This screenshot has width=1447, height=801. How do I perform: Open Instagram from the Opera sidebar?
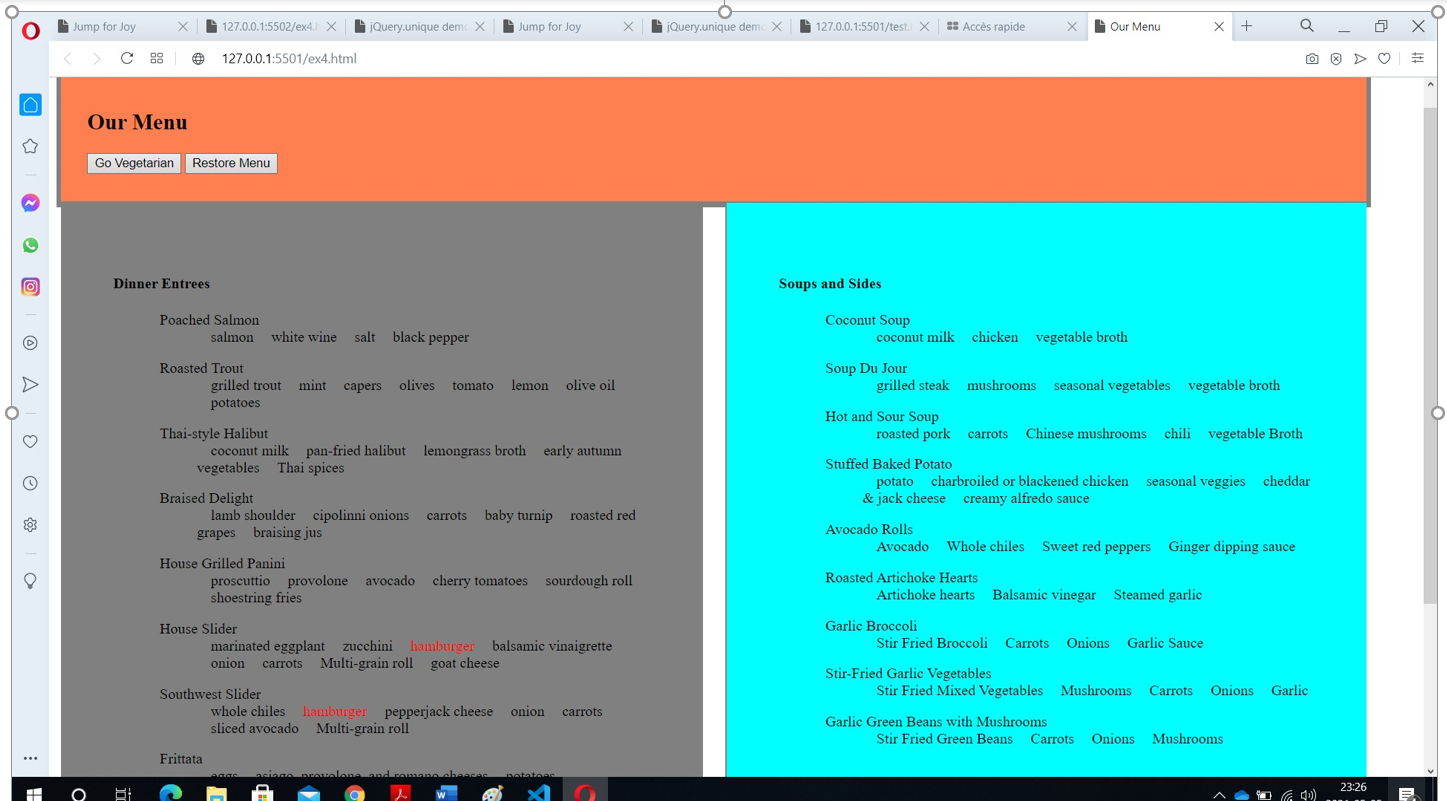click(x=30, y=287)
